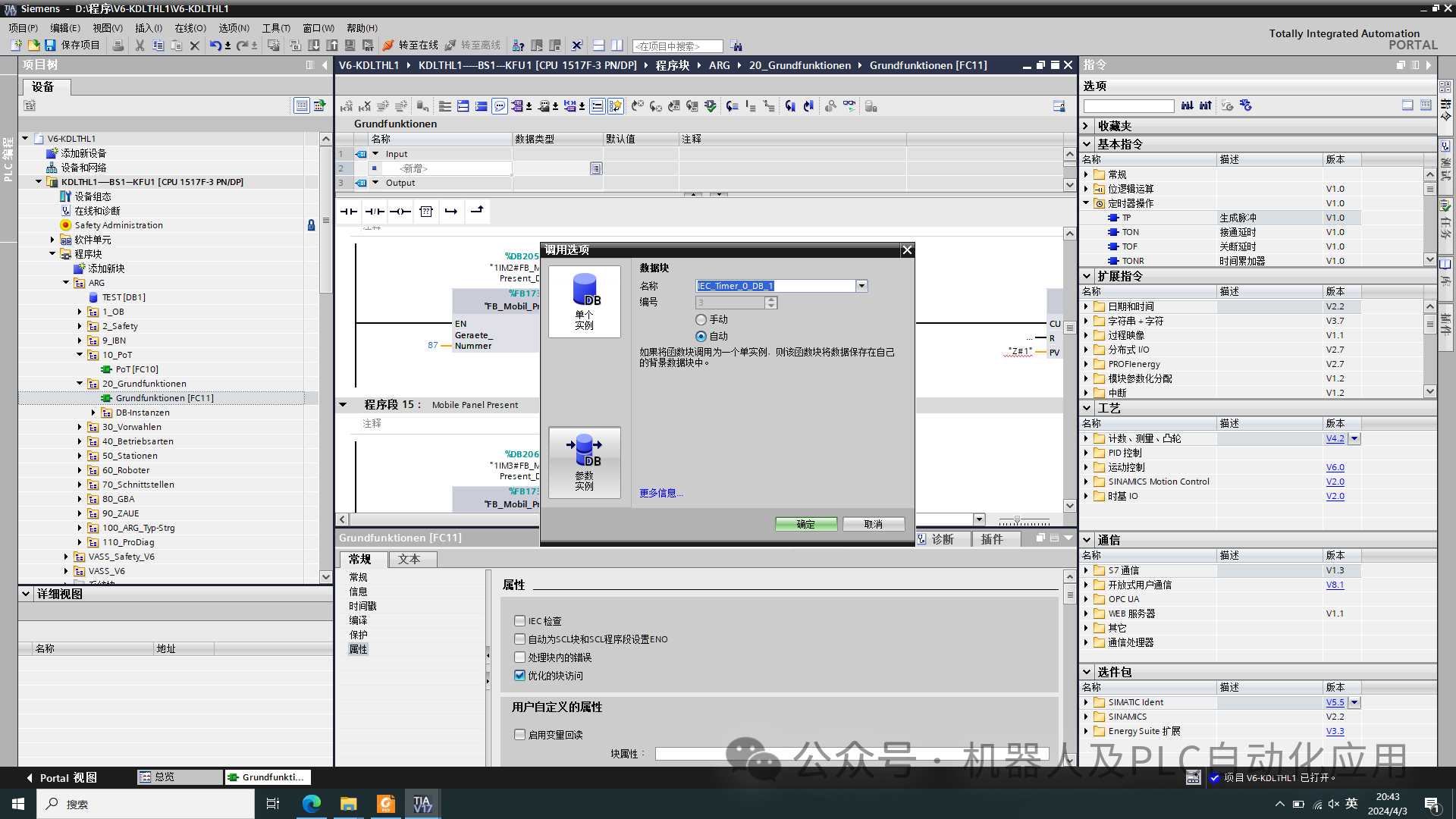The image size is (1456, 819).
Task: Open File Explorer from taskbar
Action: pos(348,804)
